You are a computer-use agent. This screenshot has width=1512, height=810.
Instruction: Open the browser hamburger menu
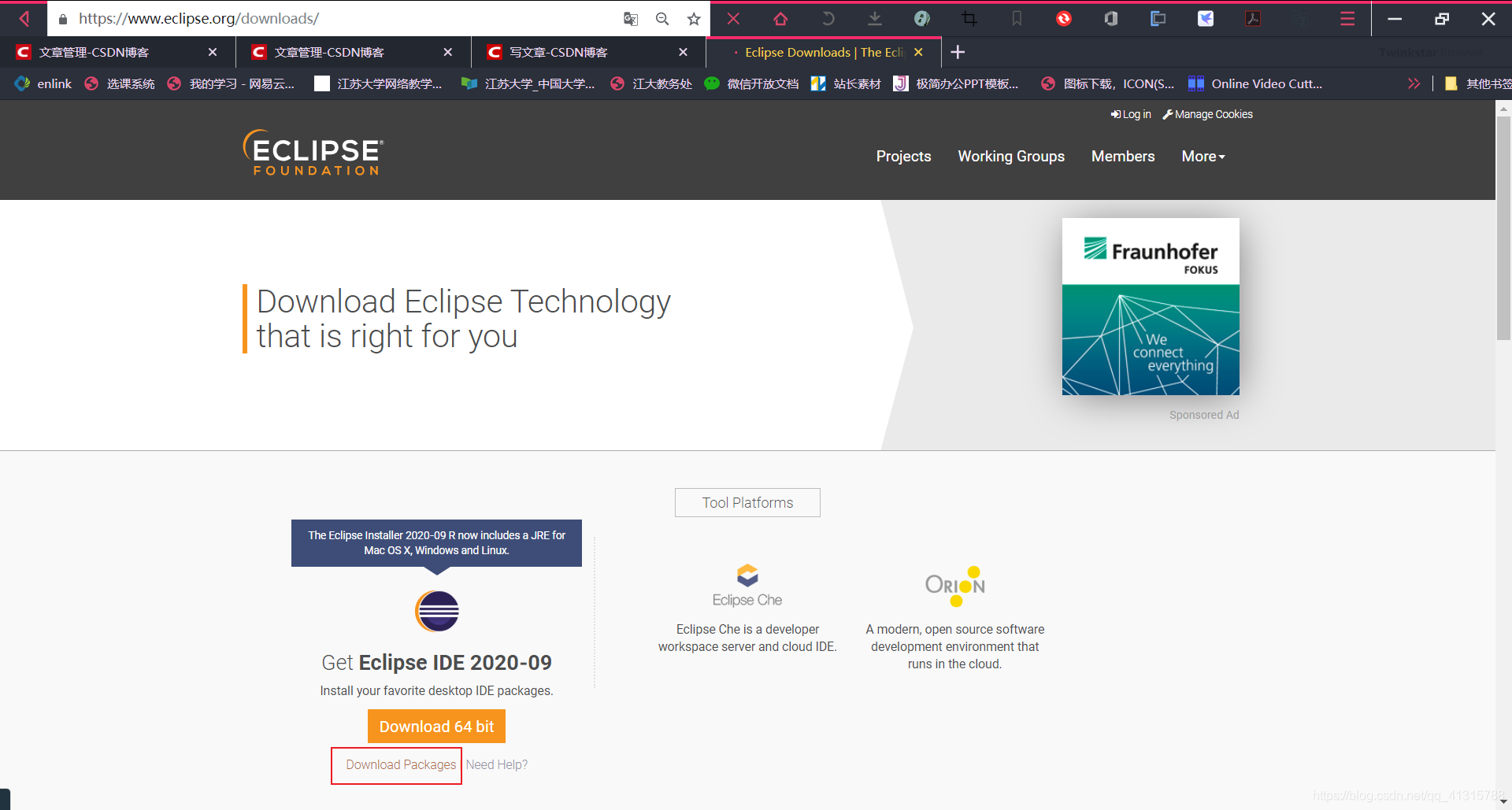pyautogui.click(x=1347, y=18)
